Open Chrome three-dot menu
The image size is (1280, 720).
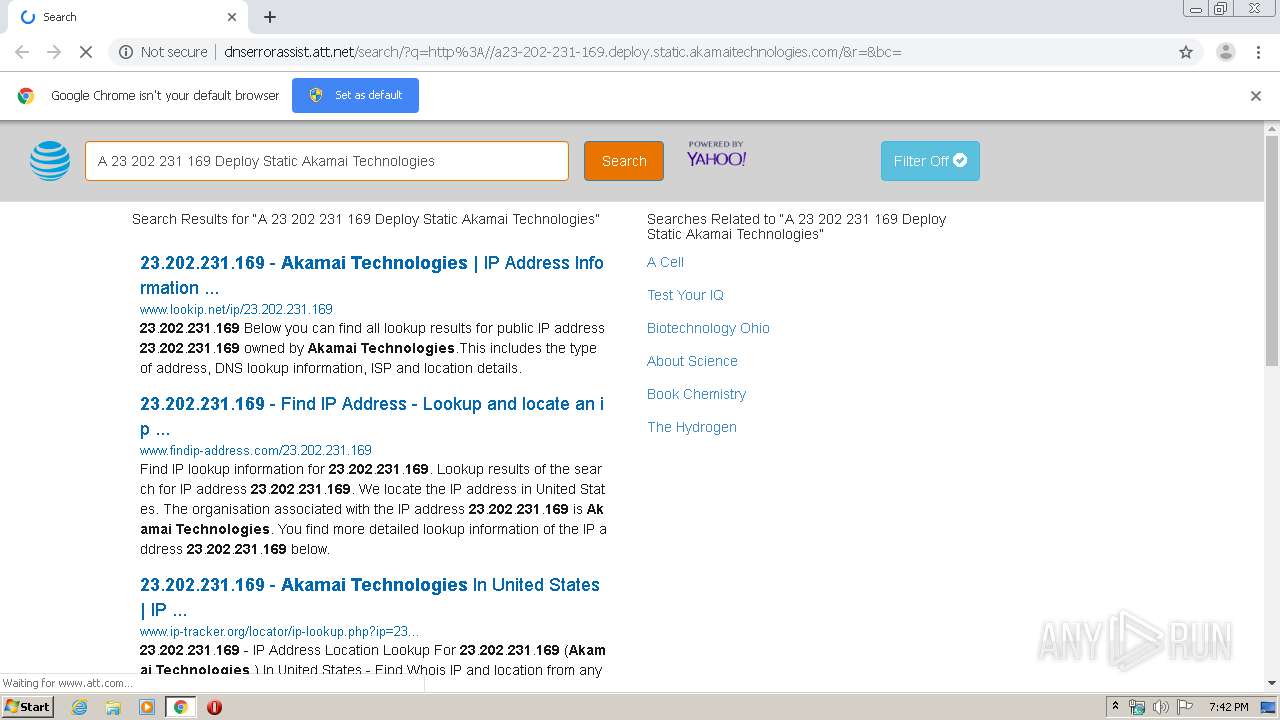[x=1258, y=52]
